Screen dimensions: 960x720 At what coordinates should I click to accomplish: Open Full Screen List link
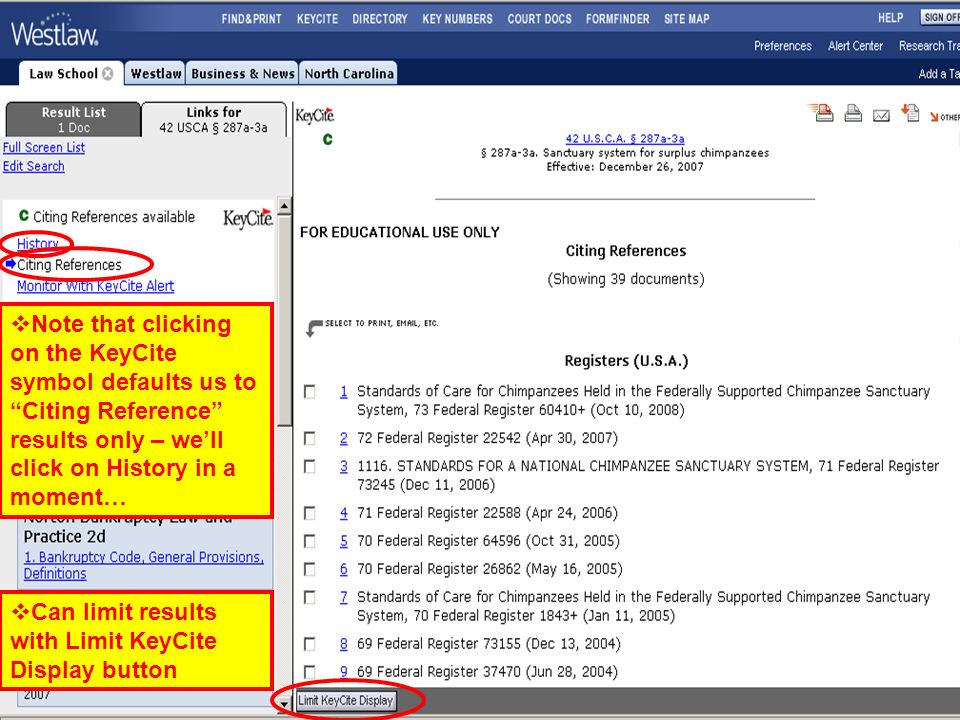pos(43,148)
